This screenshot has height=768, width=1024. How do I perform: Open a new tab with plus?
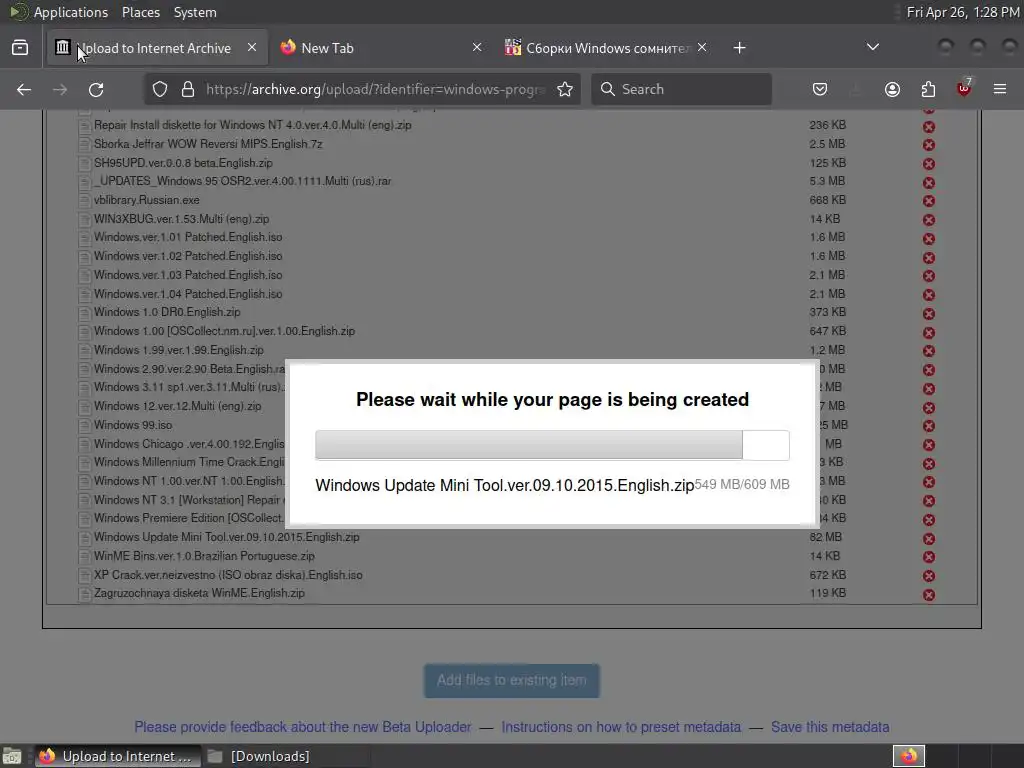pos(739,48)
